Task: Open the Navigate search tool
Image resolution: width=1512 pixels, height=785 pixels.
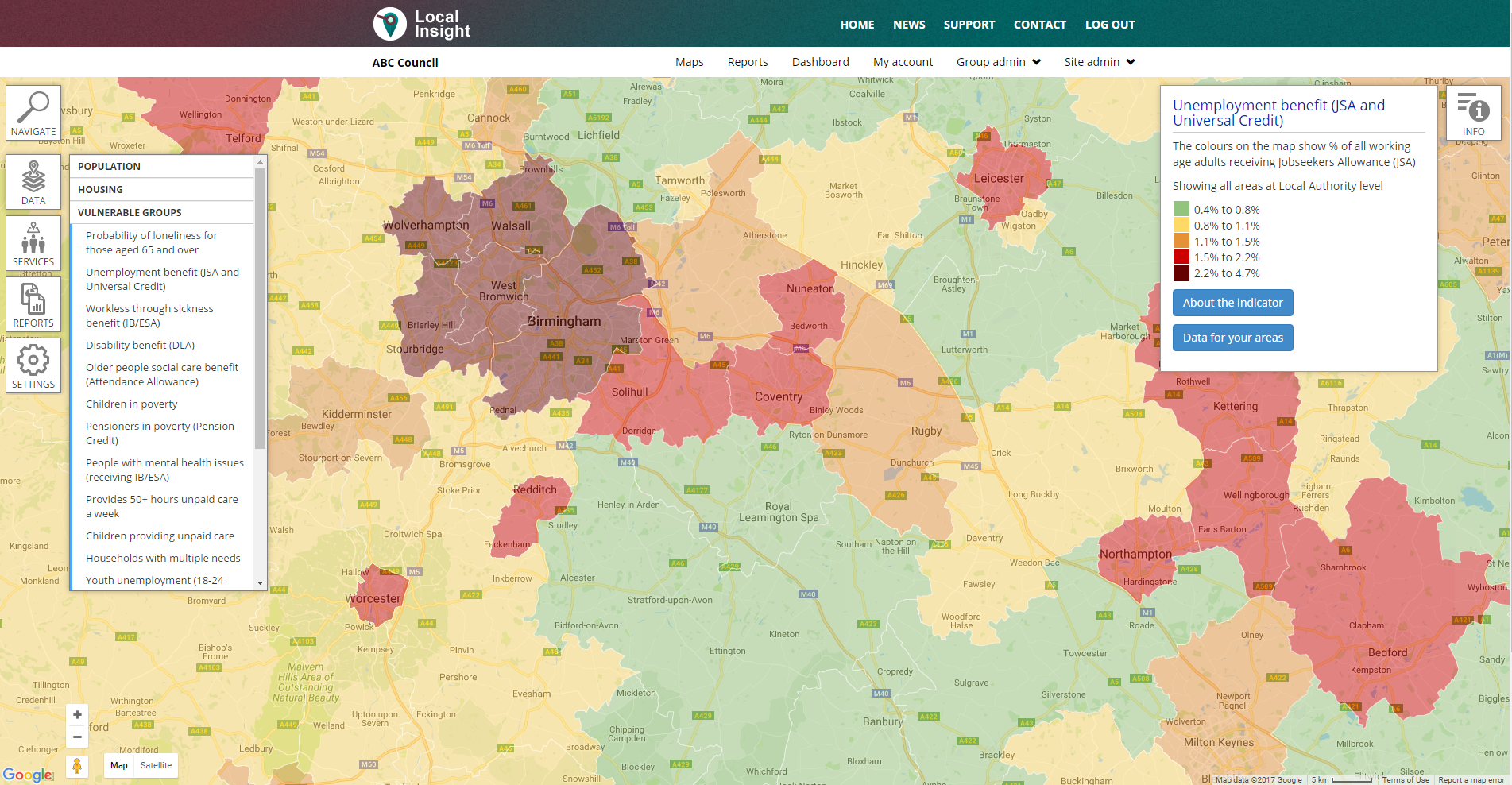Action: click(33, 113)
